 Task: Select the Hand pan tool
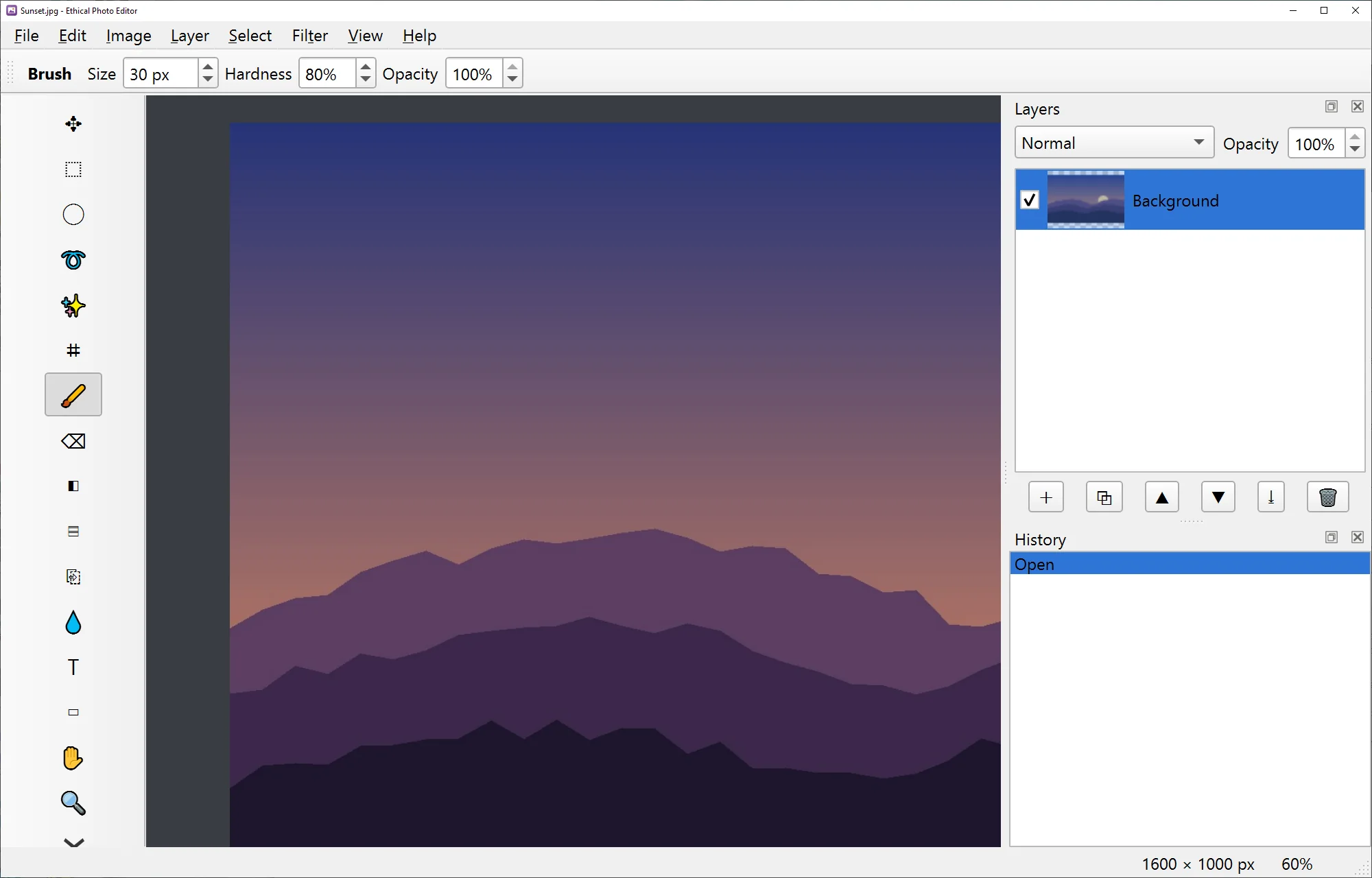[73, 758]
